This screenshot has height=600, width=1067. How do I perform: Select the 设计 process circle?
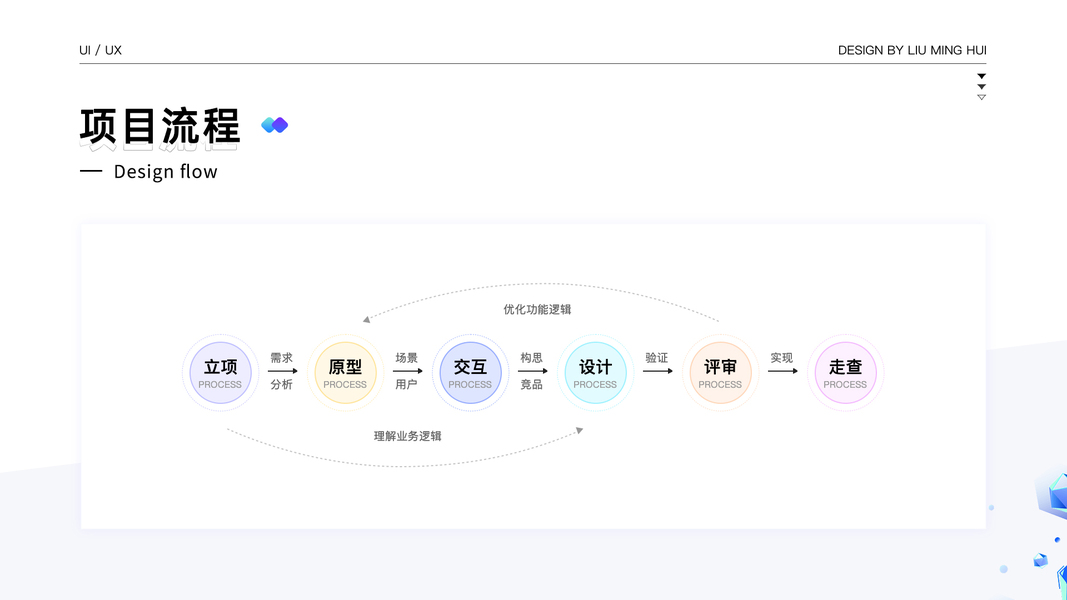point(595,373)
